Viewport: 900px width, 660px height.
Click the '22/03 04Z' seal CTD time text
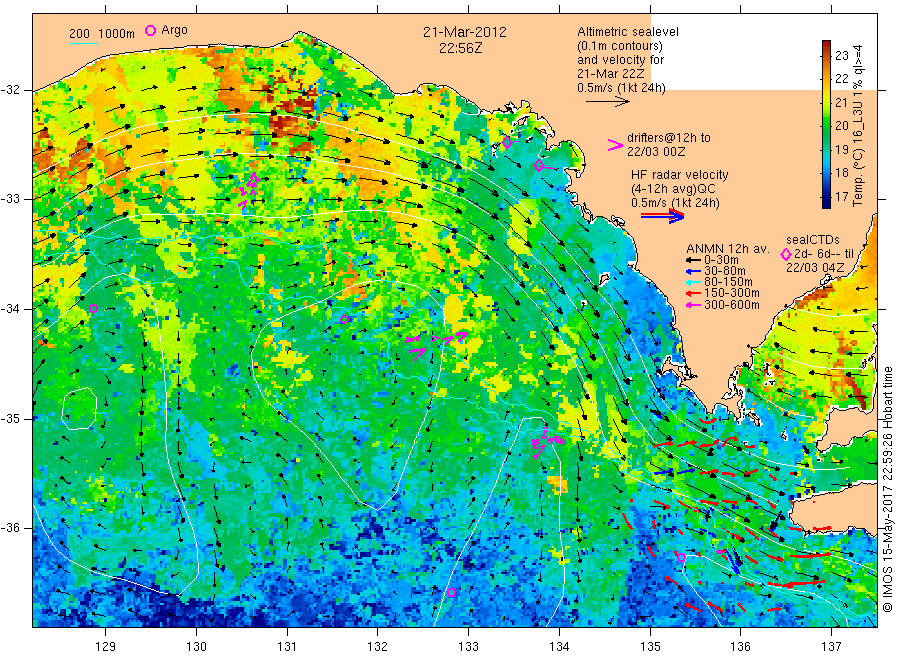click(815, 268)
